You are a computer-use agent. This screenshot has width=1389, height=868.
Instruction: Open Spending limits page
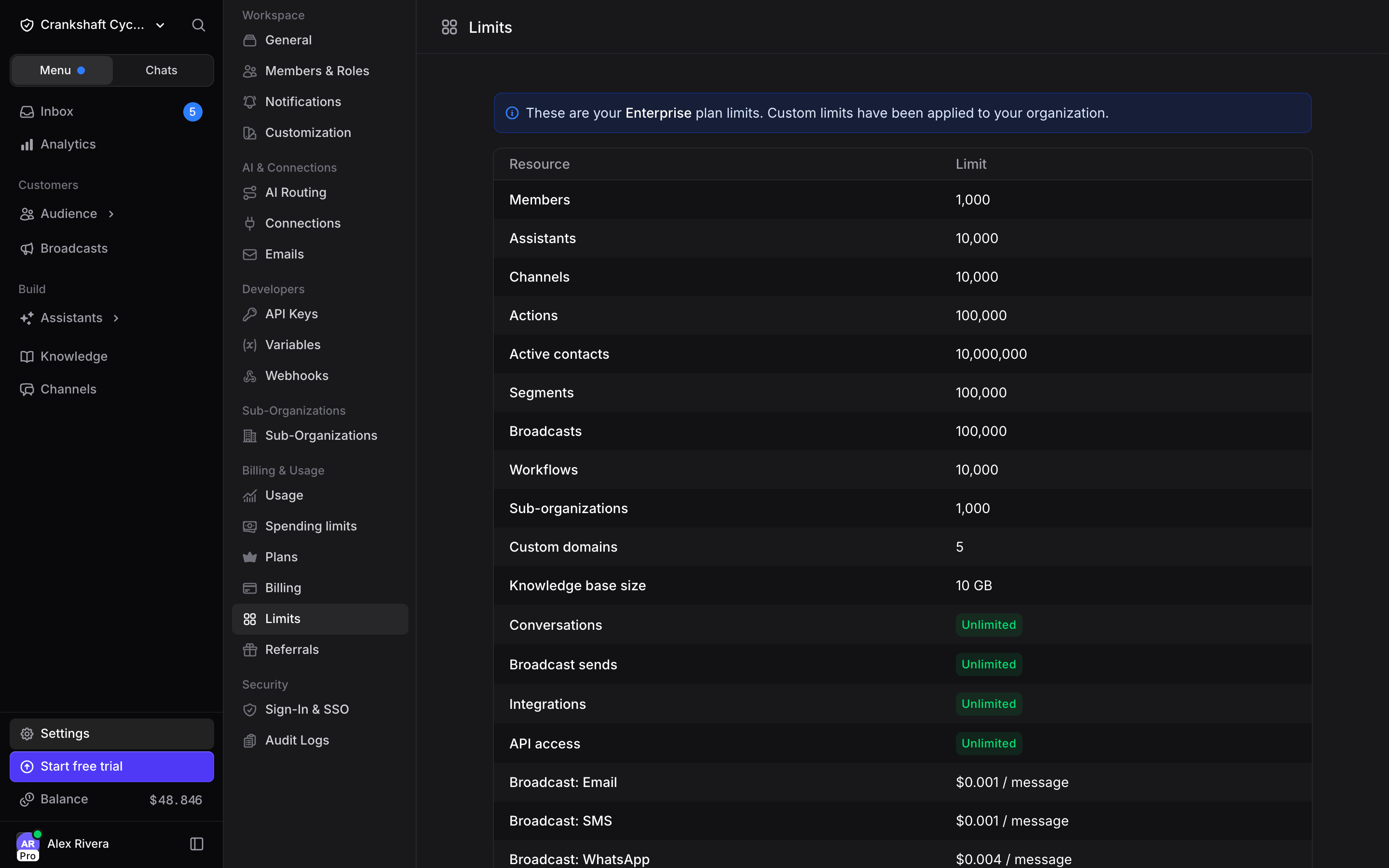coord(320,526)
